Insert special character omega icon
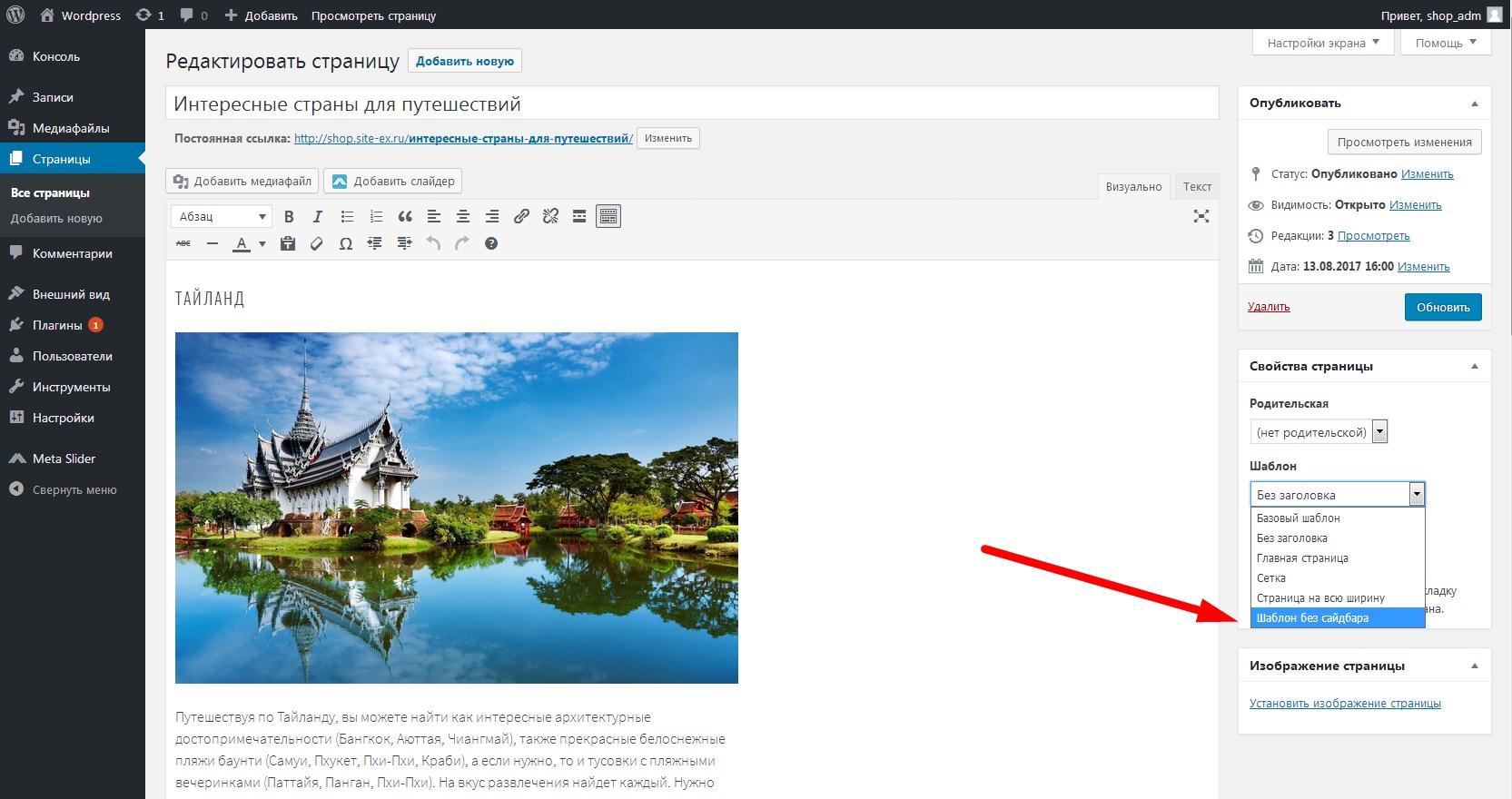Viewport: 1512px width, 799px height. pyautogui.click(x=346, y=243)
